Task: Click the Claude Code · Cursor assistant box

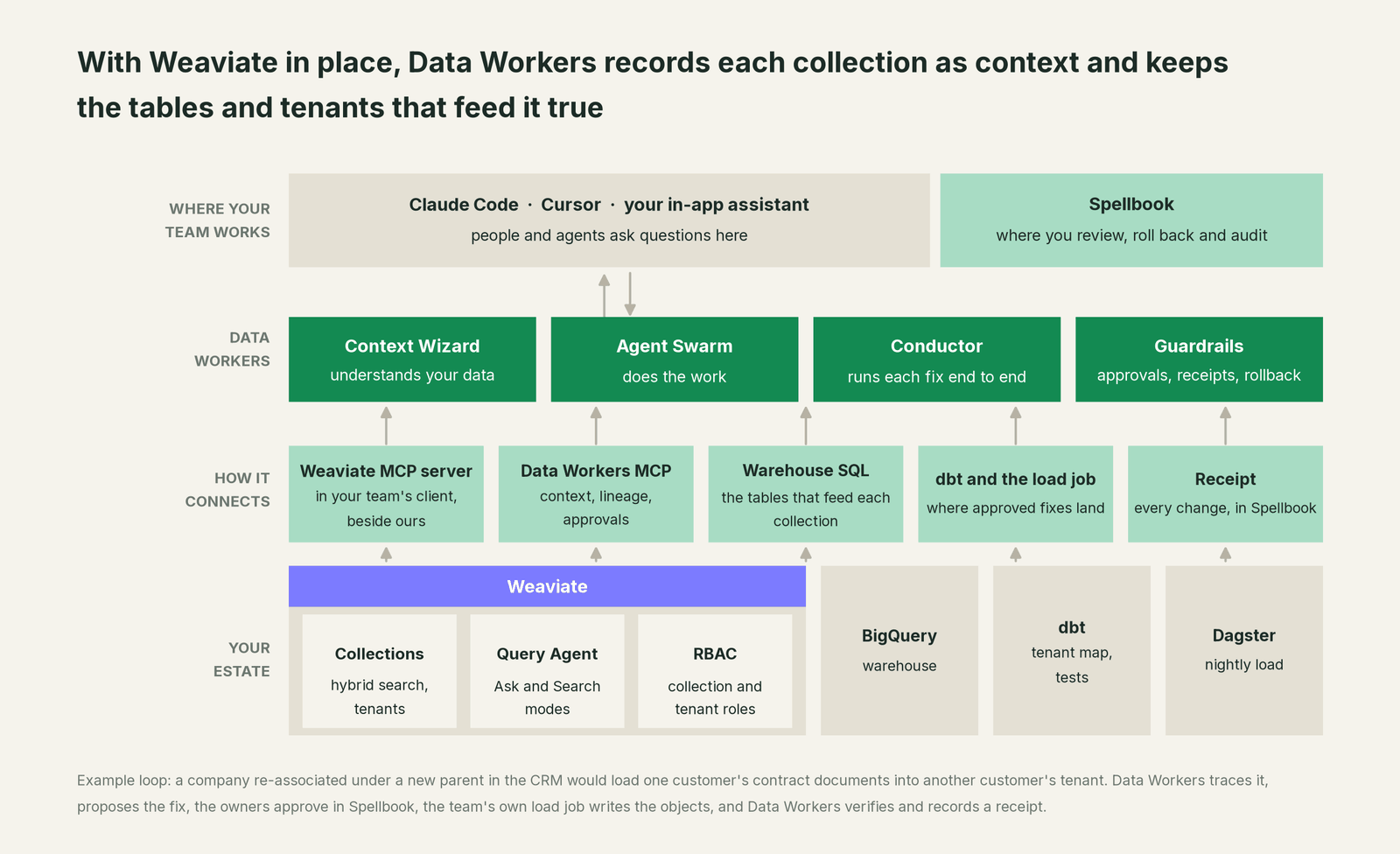Action: pyautogui.click(x=609, y=220)
